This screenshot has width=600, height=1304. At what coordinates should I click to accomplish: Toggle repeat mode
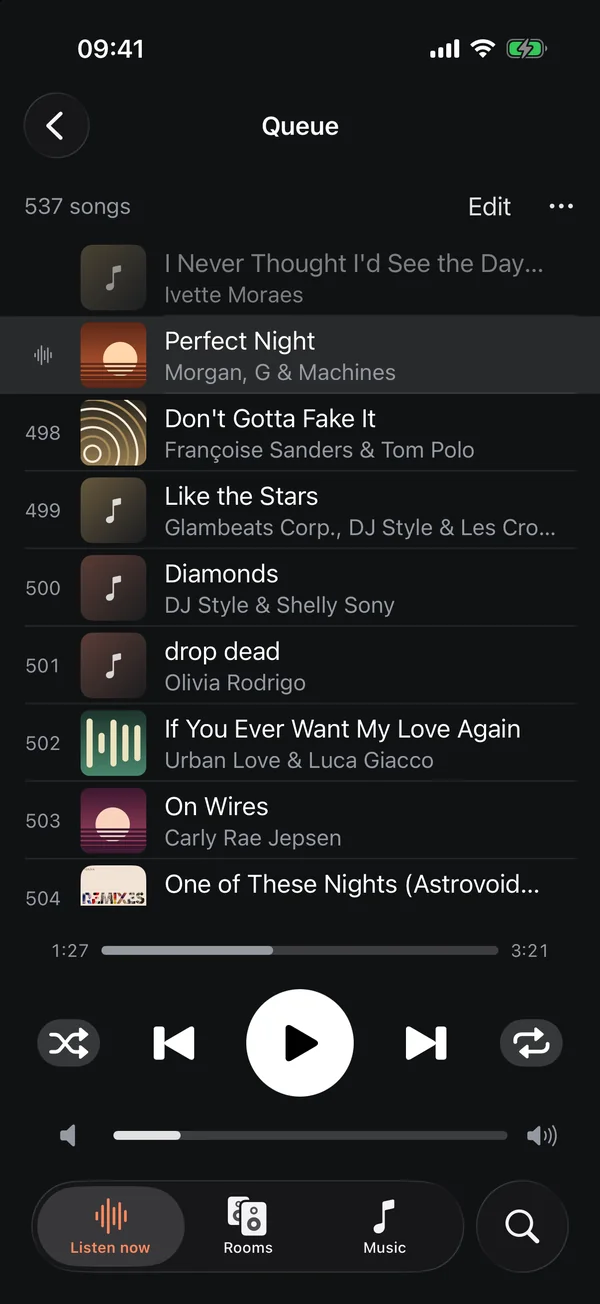click(x=531, y=1044)
